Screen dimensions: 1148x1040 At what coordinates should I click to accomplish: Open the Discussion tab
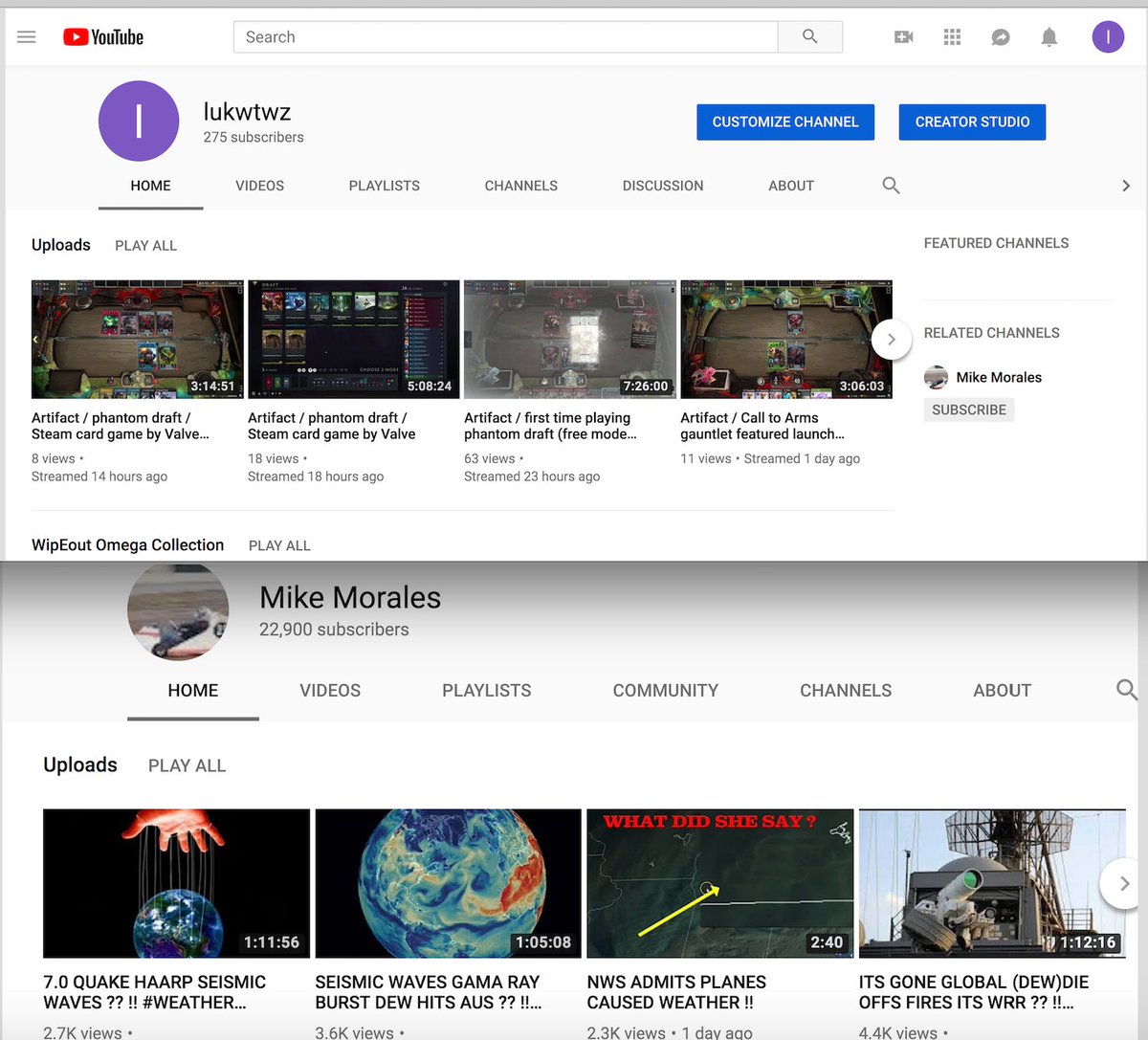click(x=663, y=186)
